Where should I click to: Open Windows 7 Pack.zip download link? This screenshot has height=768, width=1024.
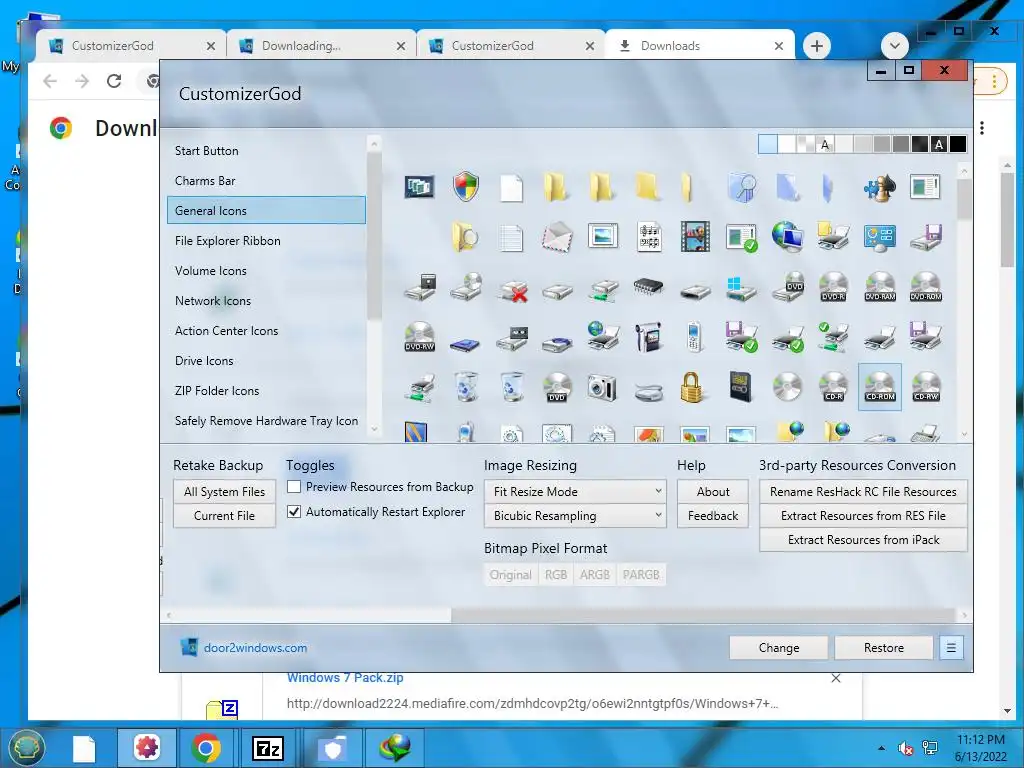point(345,678)
